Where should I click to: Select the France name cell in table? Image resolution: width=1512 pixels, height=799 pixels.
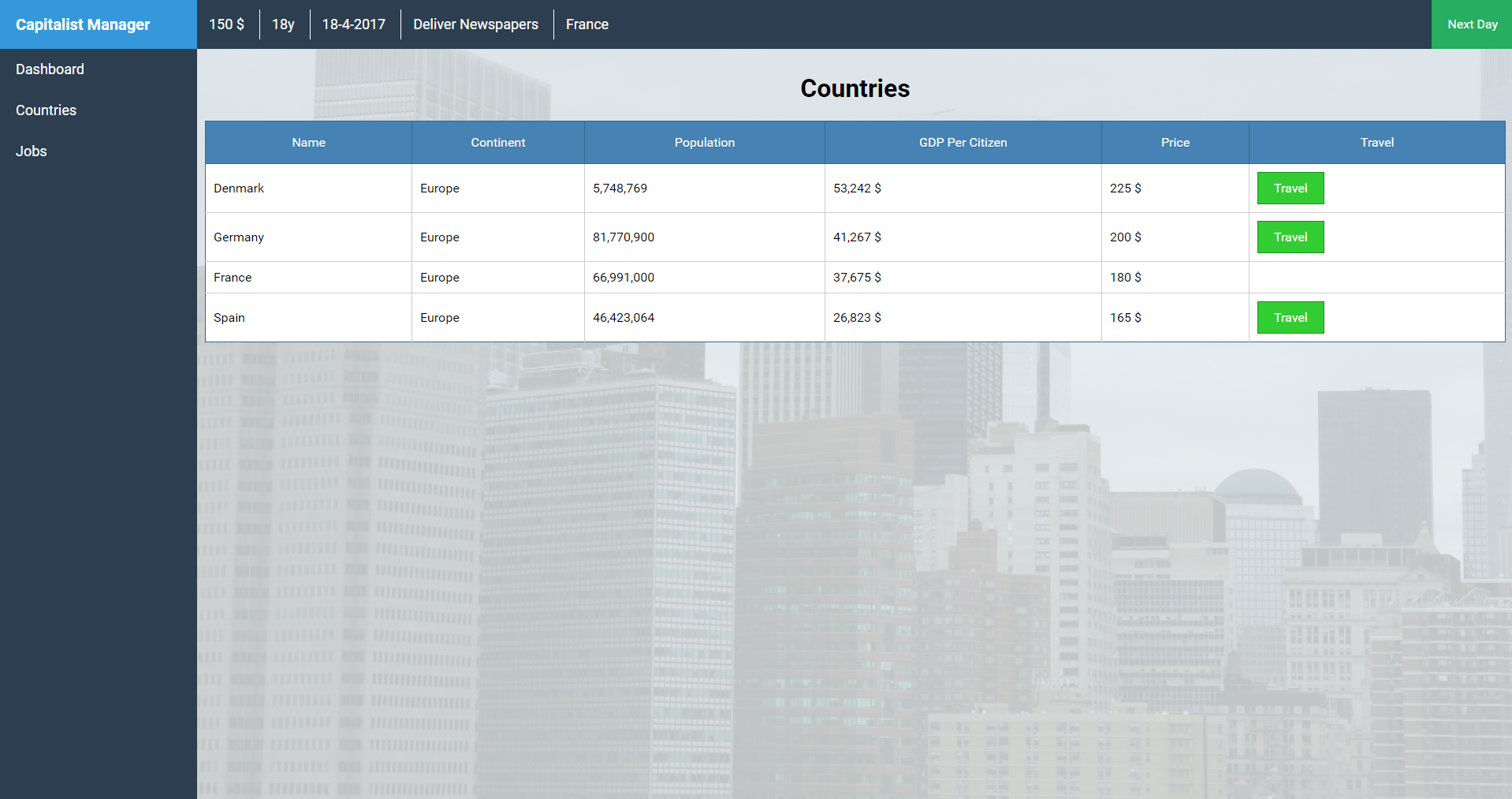[x=309, y=278]
